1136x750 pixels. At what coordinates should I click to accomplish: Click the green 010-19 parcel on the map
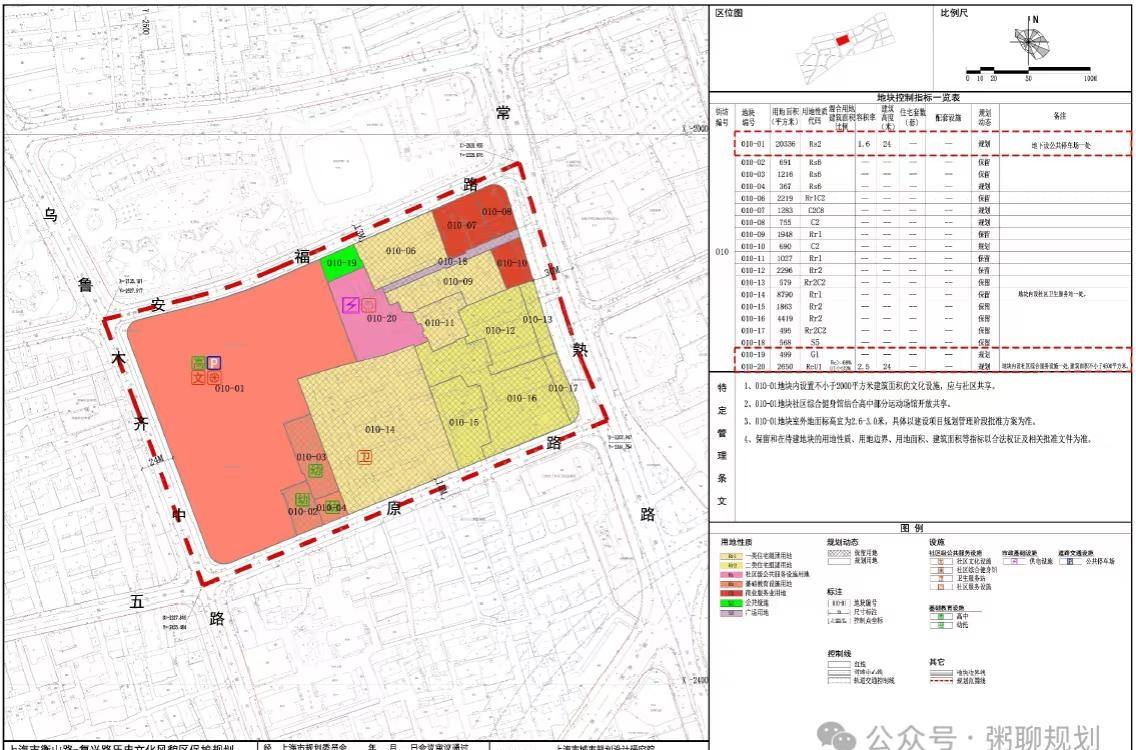[x=341, y=263]
